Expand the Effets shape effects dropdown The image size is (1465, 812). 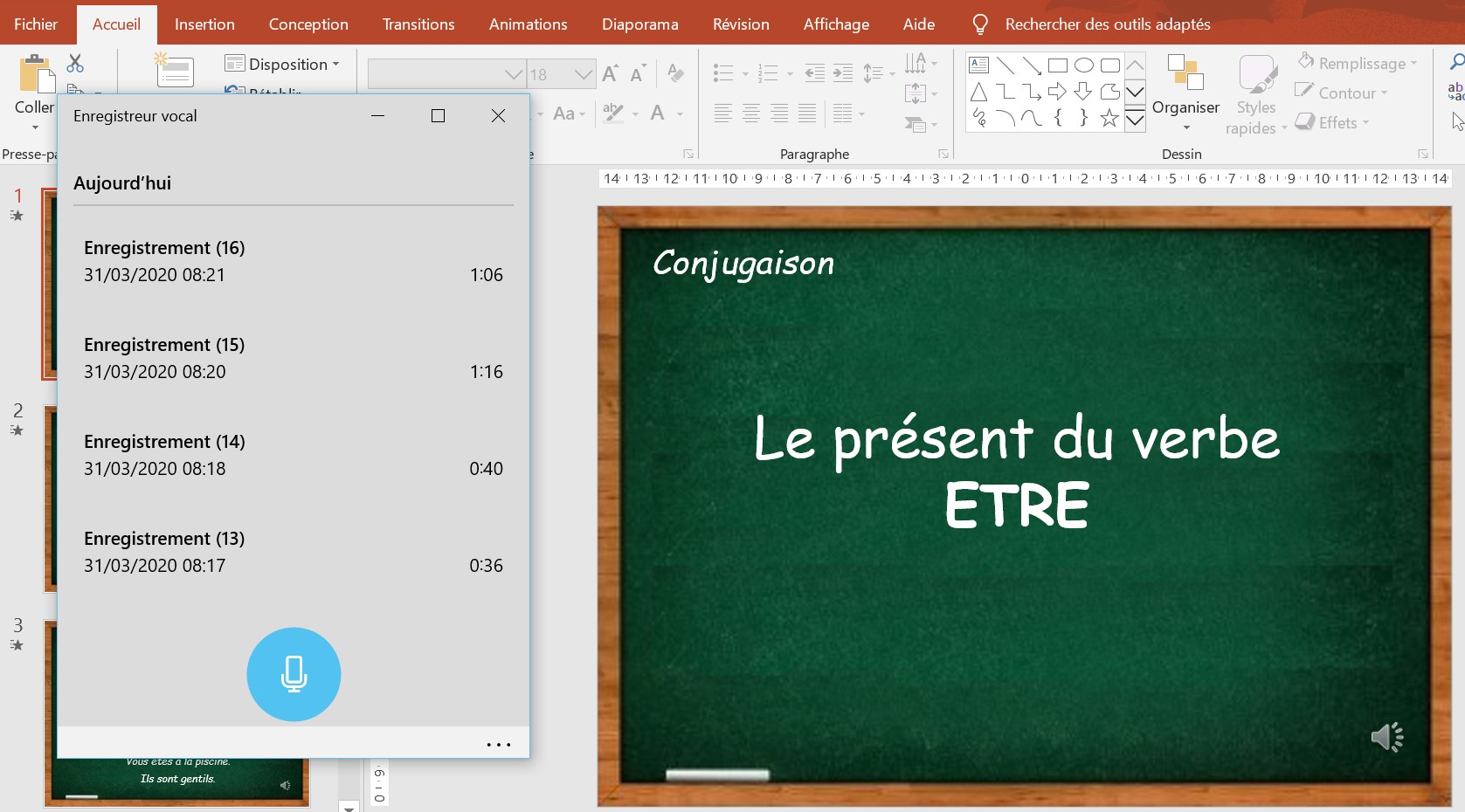[x=1365, y=123]
